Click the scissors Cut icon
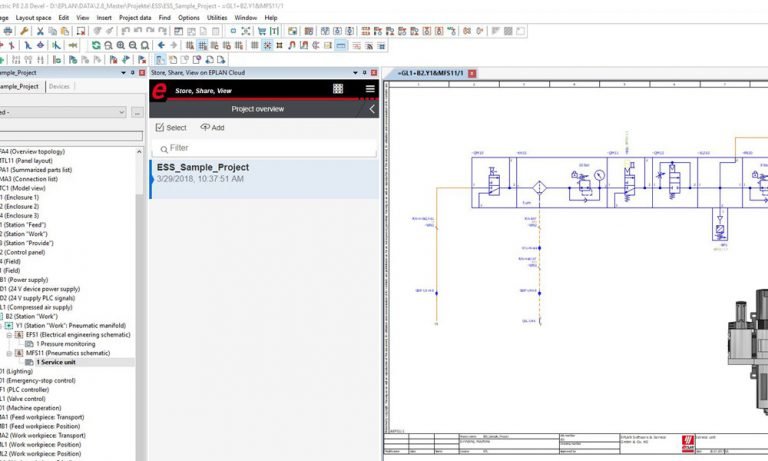This screenshot has height=461, width=768. pyautogui.click(x=40, y=31)
